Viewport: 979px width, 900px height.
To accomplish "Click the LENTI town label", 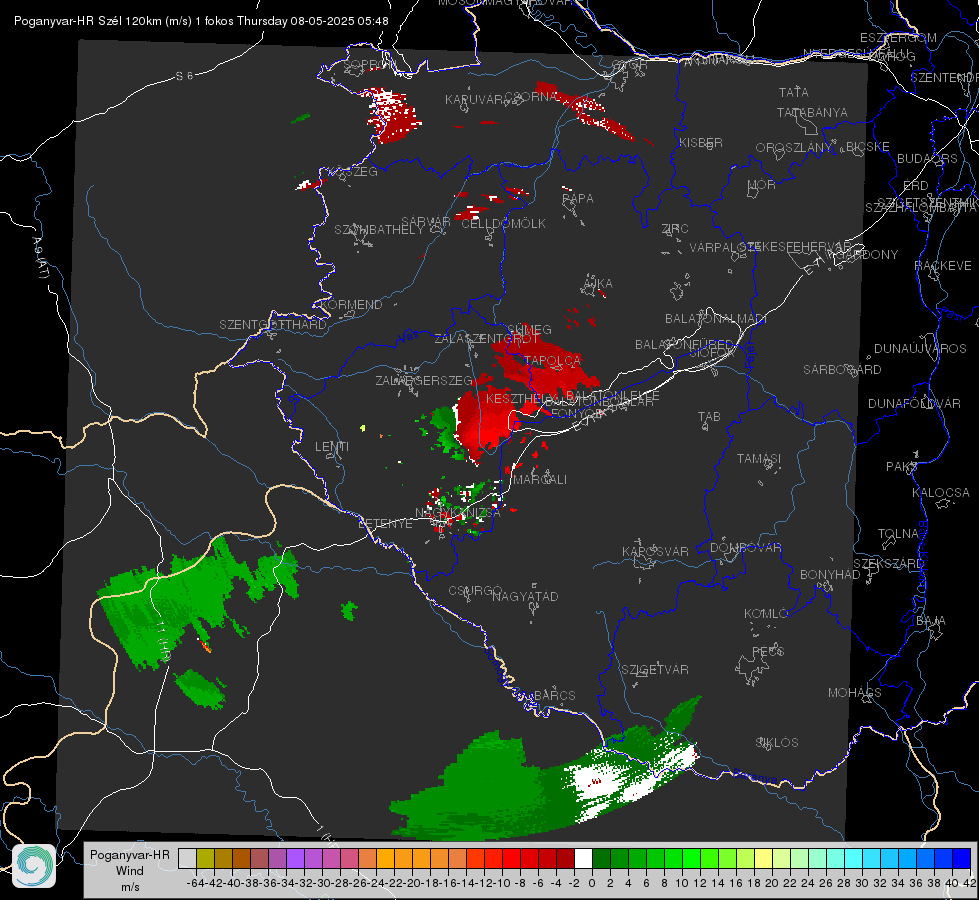I will [332, 447].
